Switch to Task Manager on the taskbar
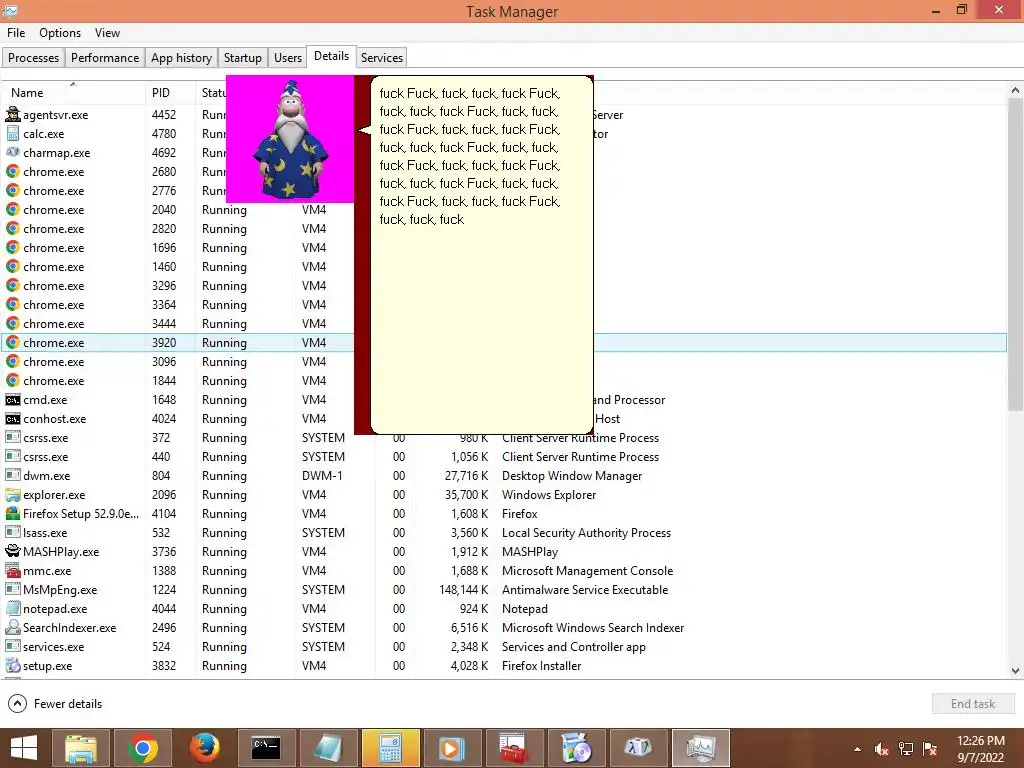1024x768 pixels. click(x=700, y=748)
